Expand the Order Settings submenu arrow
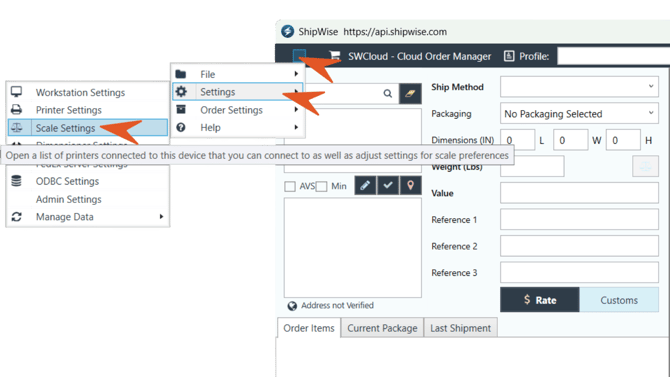Viewport: 670px width, 377px height. pyautogui.click(x=296, y=109)
